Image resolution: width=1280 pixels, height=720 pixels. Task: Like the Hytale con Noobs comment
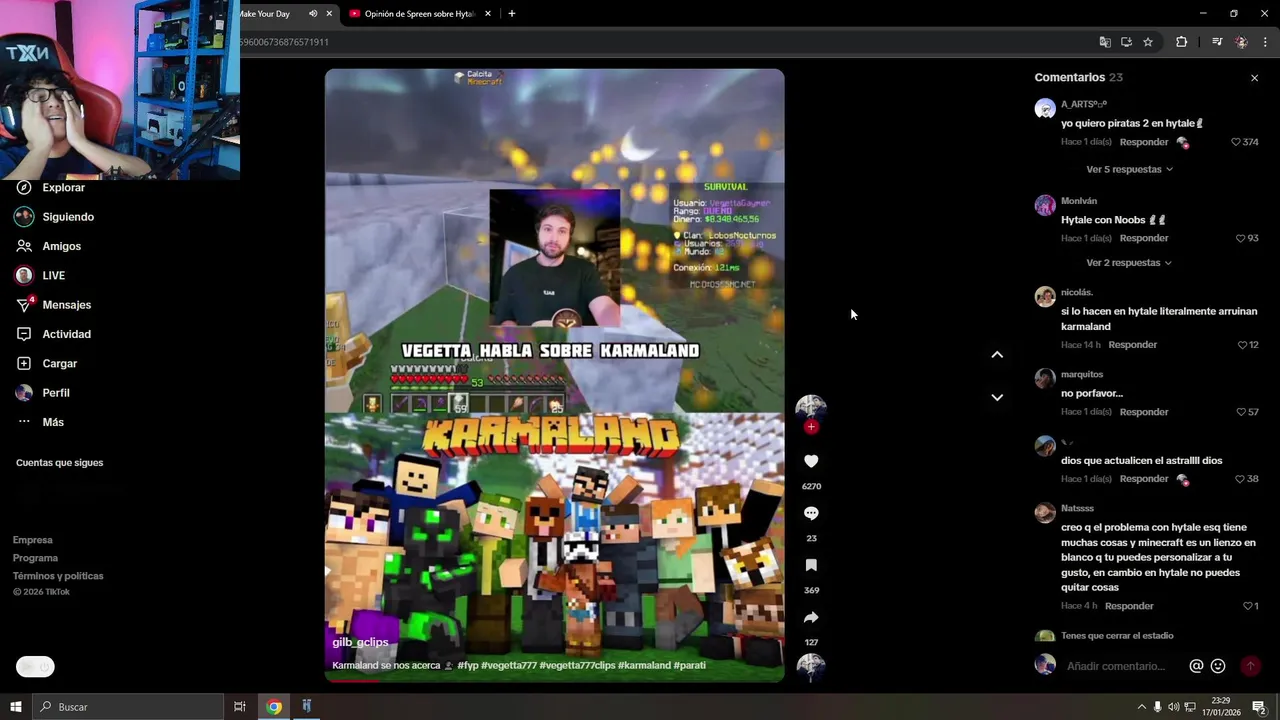pyautogui.click(x=1241, y=238)
